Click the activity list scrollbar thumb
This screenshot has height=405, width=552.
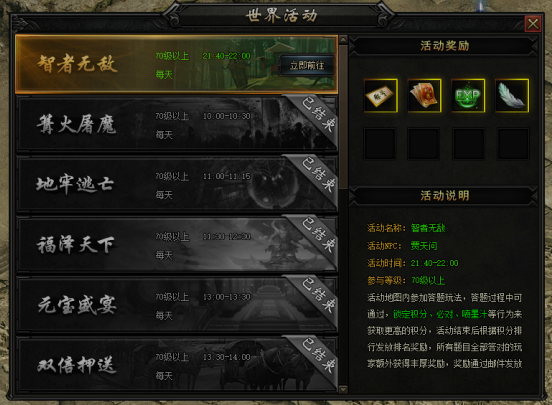coord(343,116)
